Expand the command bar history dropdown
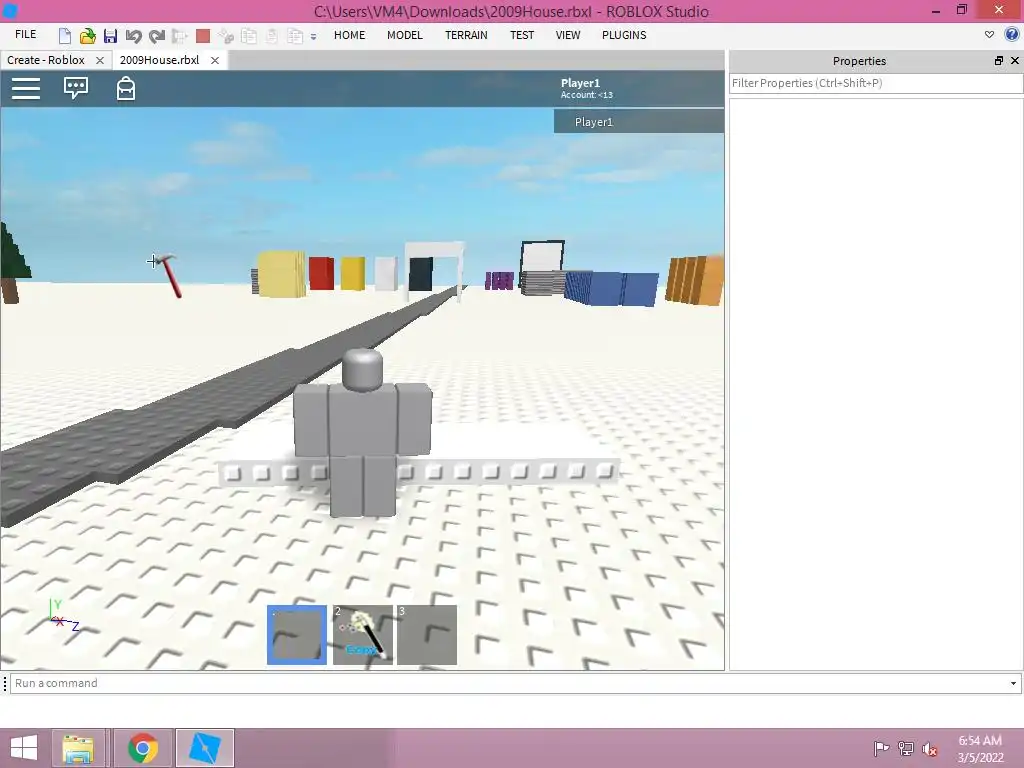 pyautogui.click(x=1014, y=683)
